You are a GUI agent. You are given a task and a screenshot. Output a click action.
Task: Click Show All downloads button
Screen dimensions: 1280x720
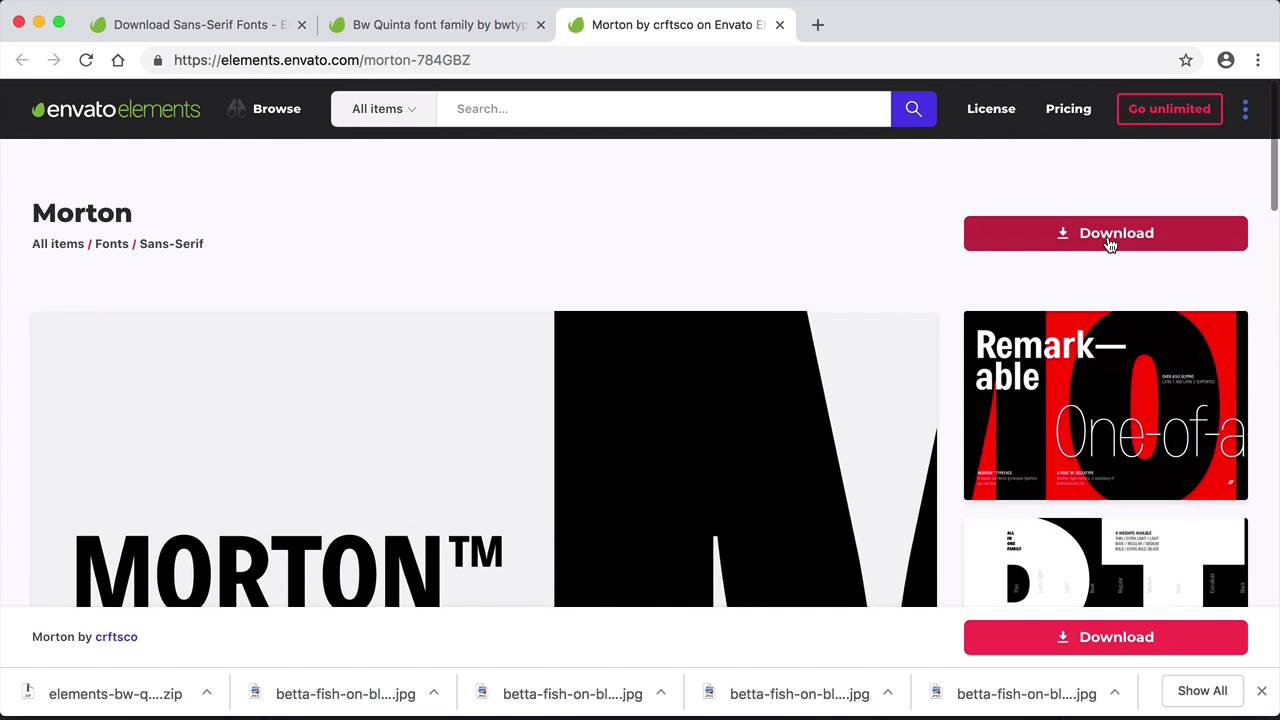[x=1202, y=691]
